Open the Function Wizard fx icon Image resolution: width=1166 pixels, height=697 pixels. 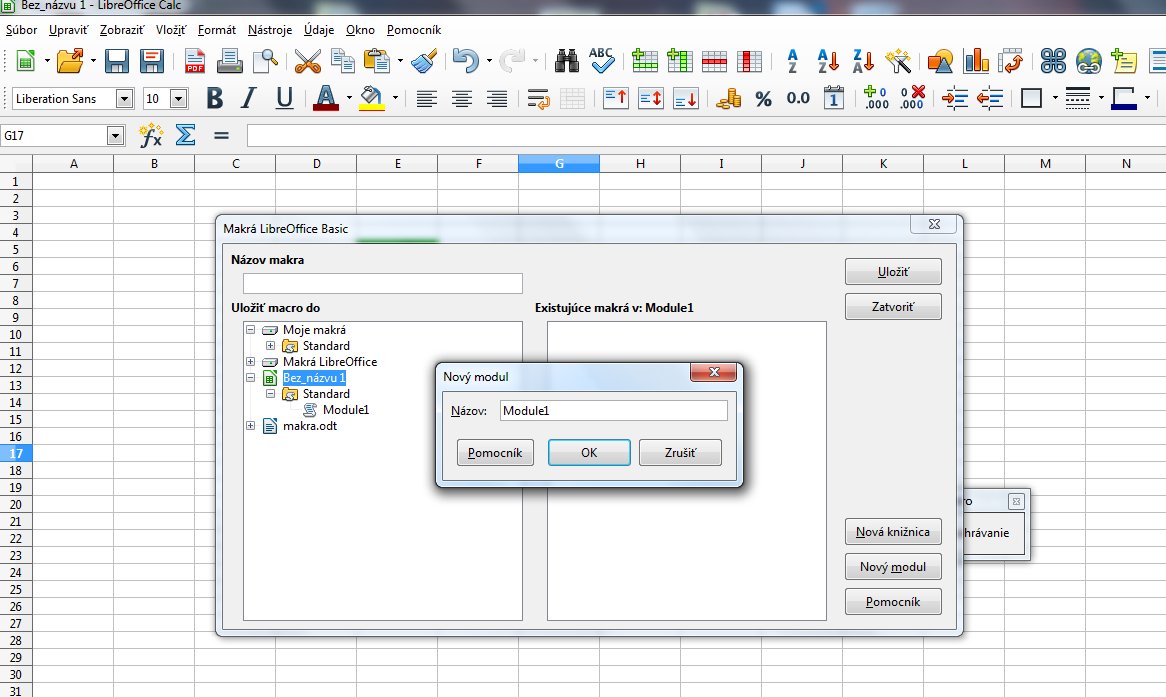click(x=151, y=135)
